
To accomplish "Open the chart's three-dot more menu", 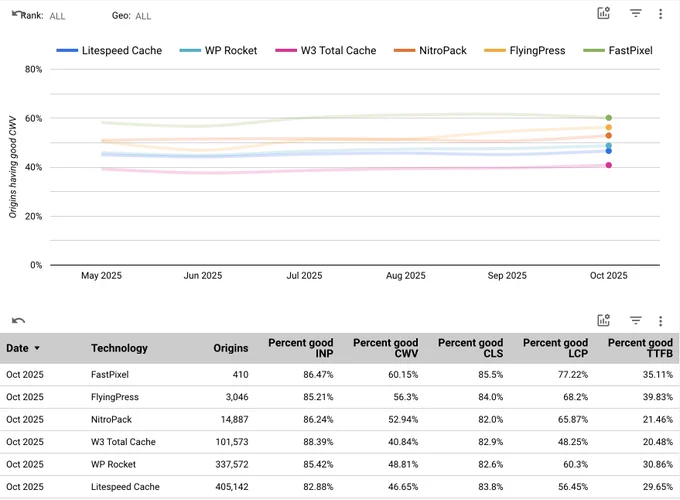I will click(x=660, y=14).
